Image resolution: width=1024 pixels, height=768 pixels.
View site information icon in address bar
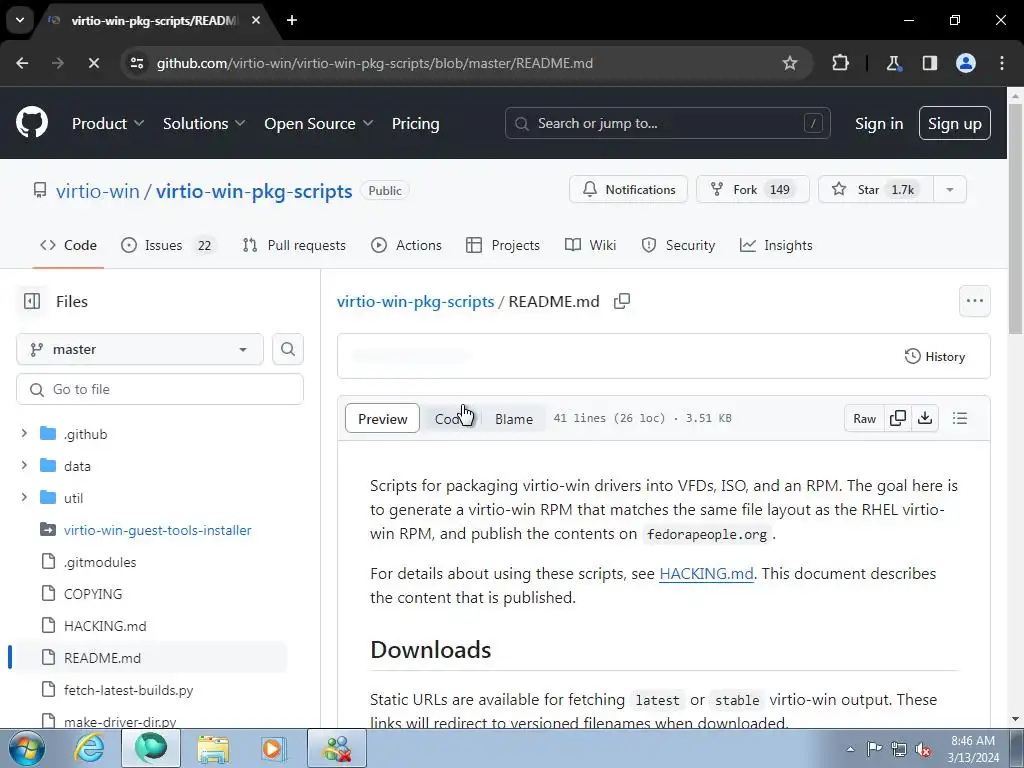pyautogui.click(x=136, y=63)
